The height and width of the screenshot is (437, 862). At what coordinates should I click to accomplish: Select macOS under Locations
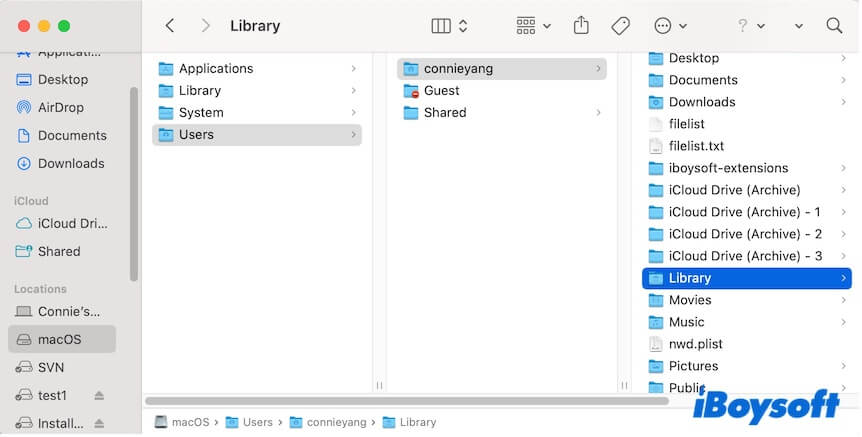tap(59, 339)
